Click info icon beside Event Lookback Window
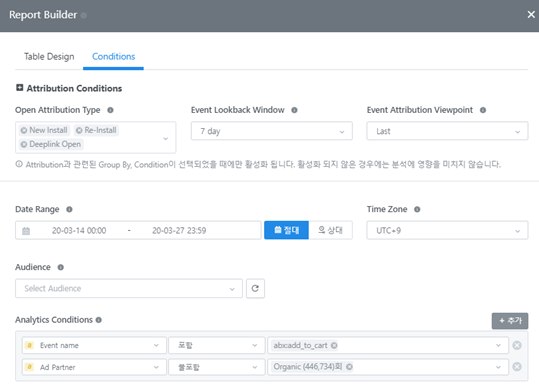Screen dimensions: 539x389 (294, 110)
